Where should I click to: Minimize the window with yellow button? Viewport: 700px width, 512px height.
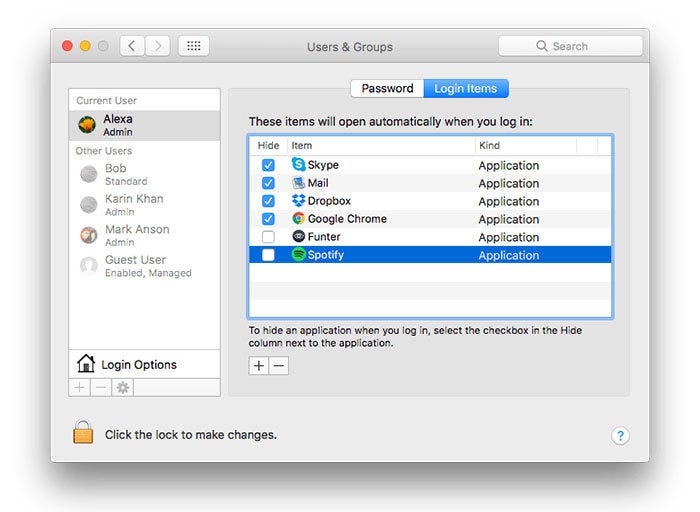pyautogui.click(x=85, y=46)
